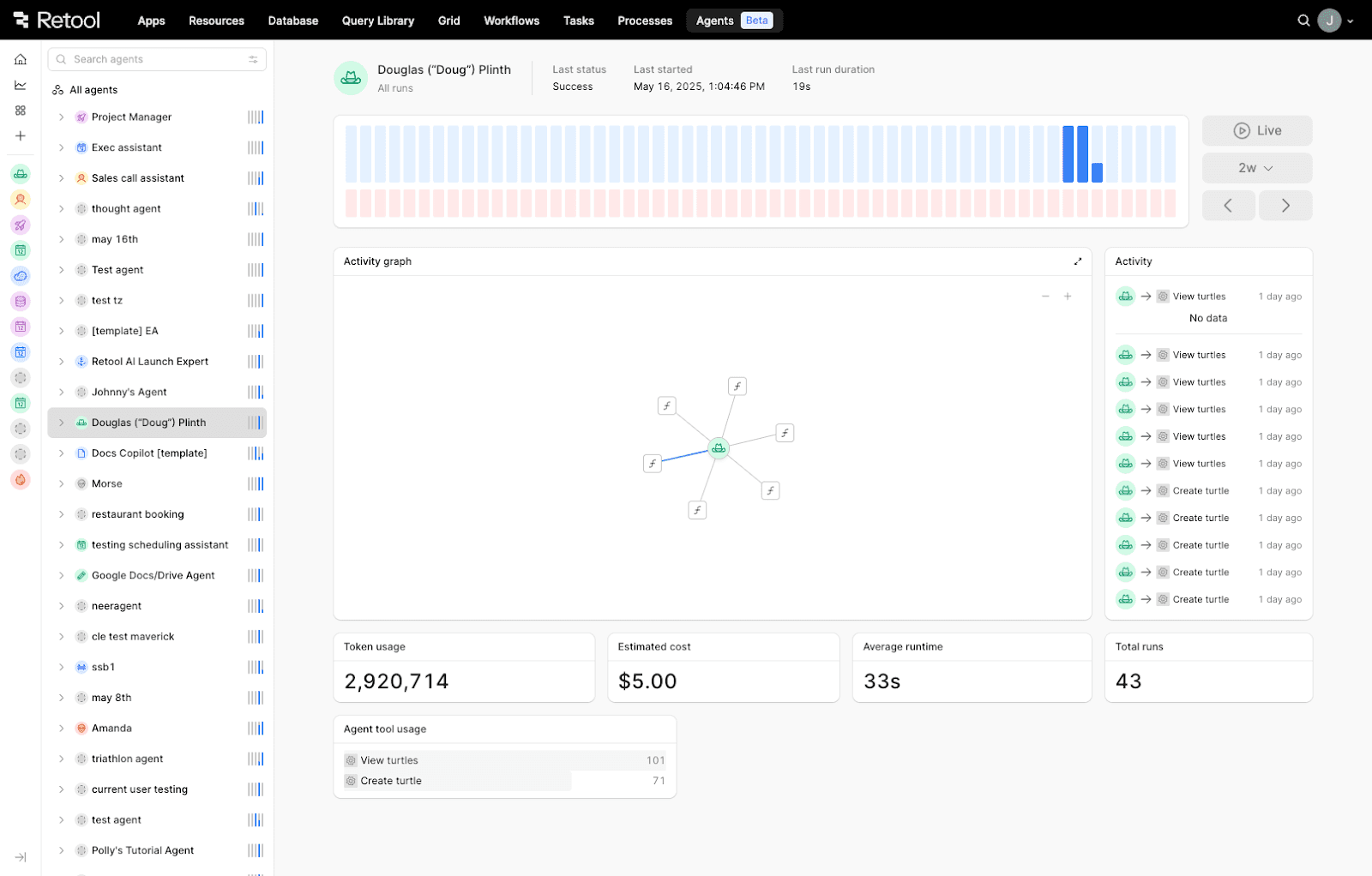Expand the Project Manager agent
This screenshot has height=876, width=1372.
click(x=61, y=117)
